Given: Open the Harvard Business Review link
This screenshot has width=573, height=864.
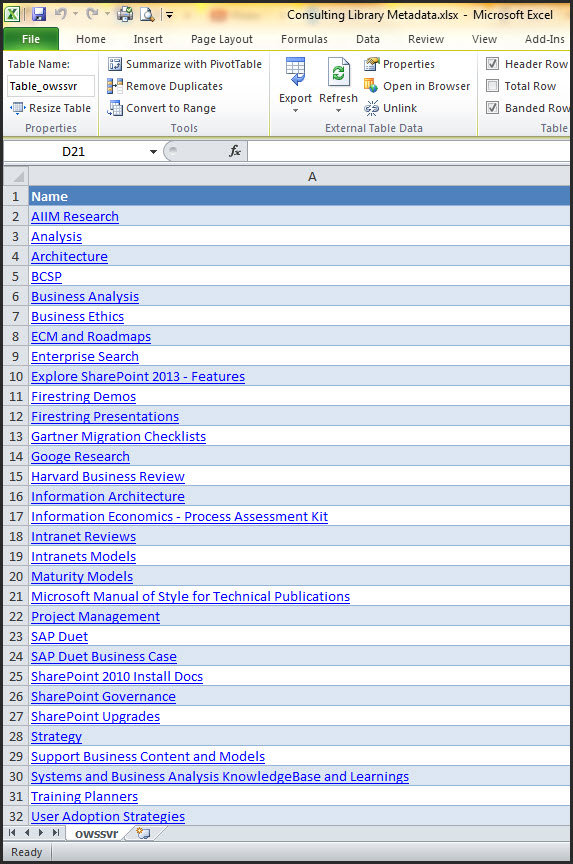Looking at the screenshot, I should tap(108, 477).
